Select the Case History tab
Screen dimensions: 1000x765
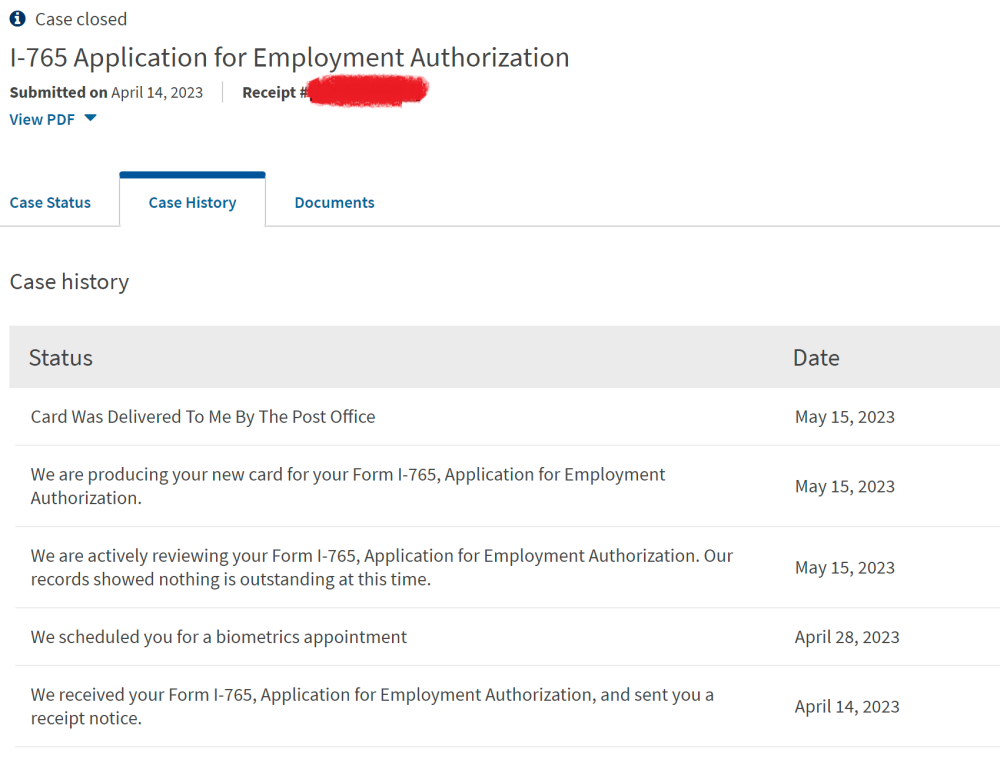pos(193,203)
